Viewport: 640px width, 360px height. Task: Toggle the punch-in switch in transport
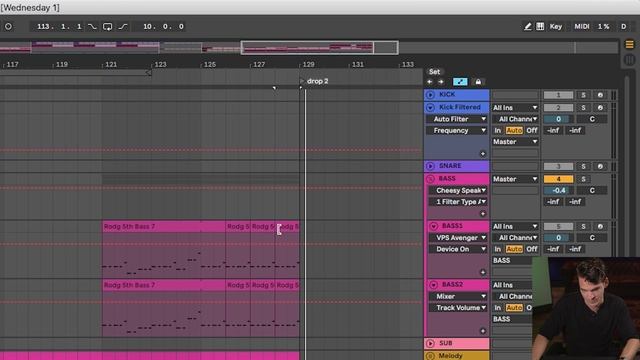pyautogui.click(x=92, y=27)
